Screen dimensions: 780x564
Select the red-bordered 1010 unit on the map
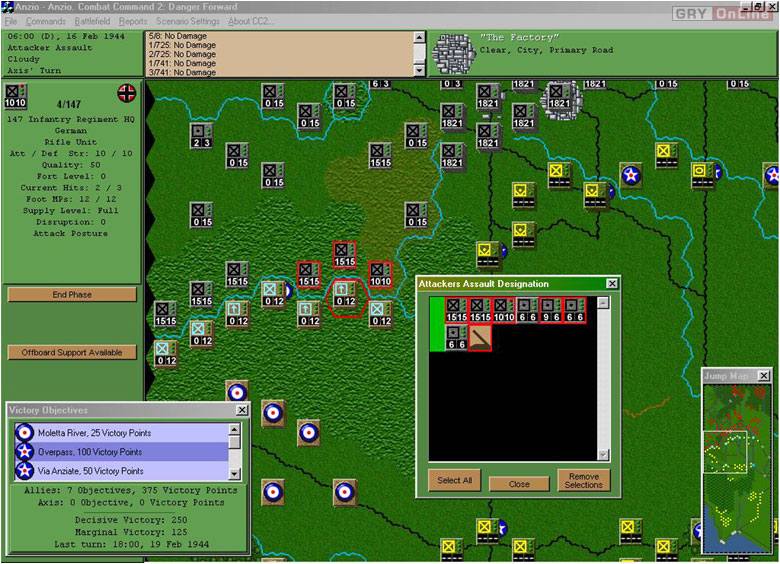pos(380,275)
